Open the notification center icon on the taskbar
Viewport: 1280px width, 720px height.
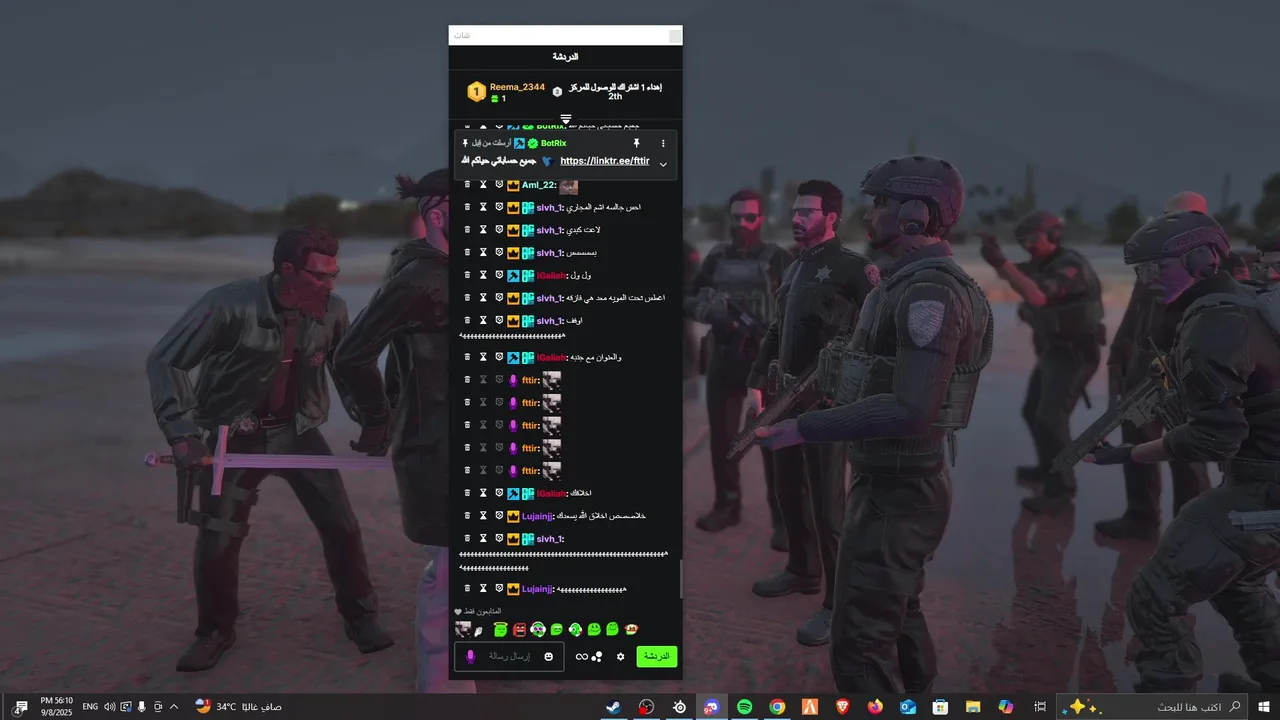pos(20,707)
